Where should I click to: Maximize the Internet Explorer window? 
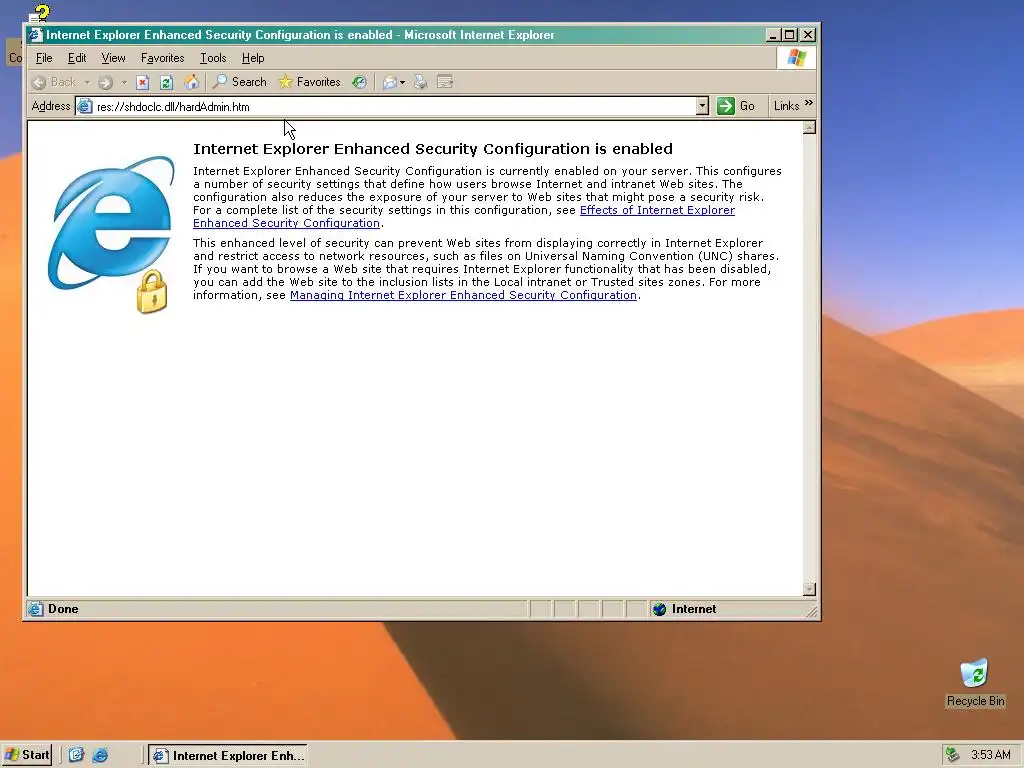(x=790, y=35)
